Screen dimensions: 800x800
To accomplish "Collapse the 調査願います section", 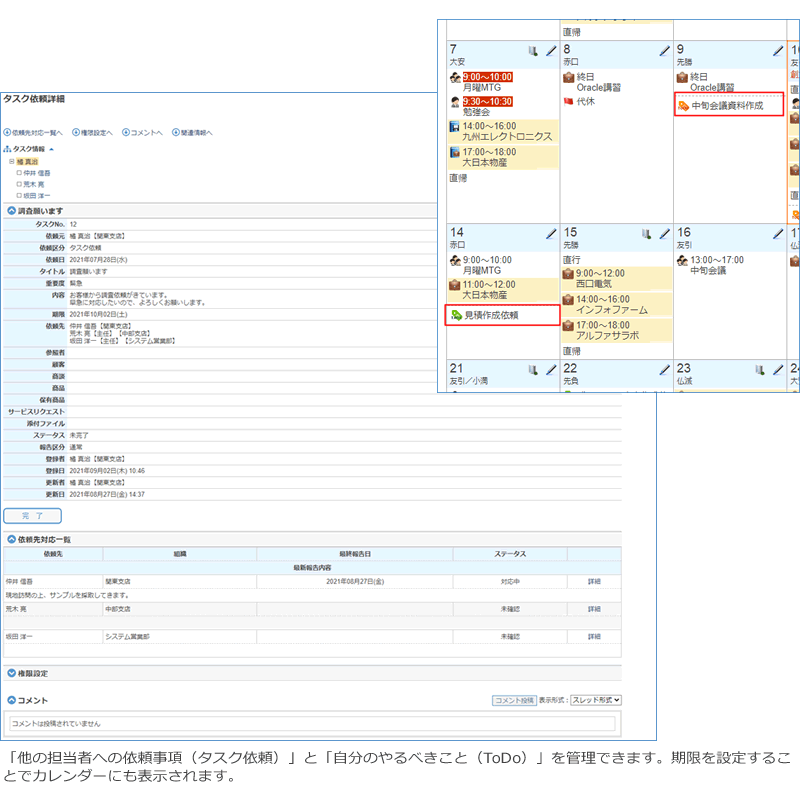I will click(11, 211).
